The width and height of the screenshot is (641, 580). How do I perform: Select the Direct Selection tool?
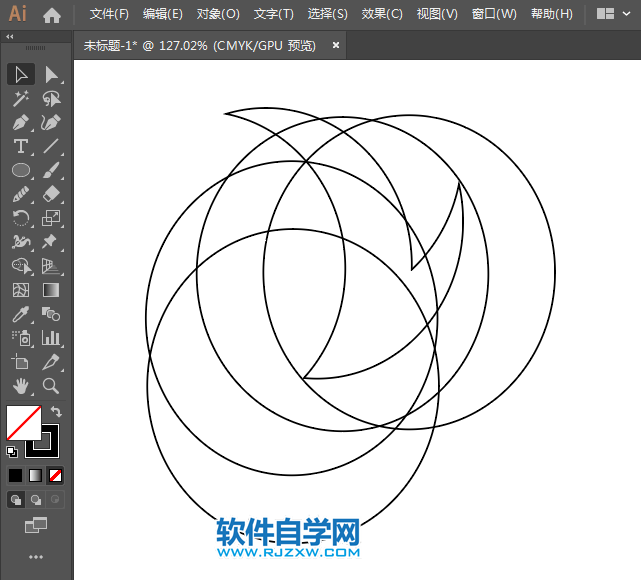(x=51, y=74)
